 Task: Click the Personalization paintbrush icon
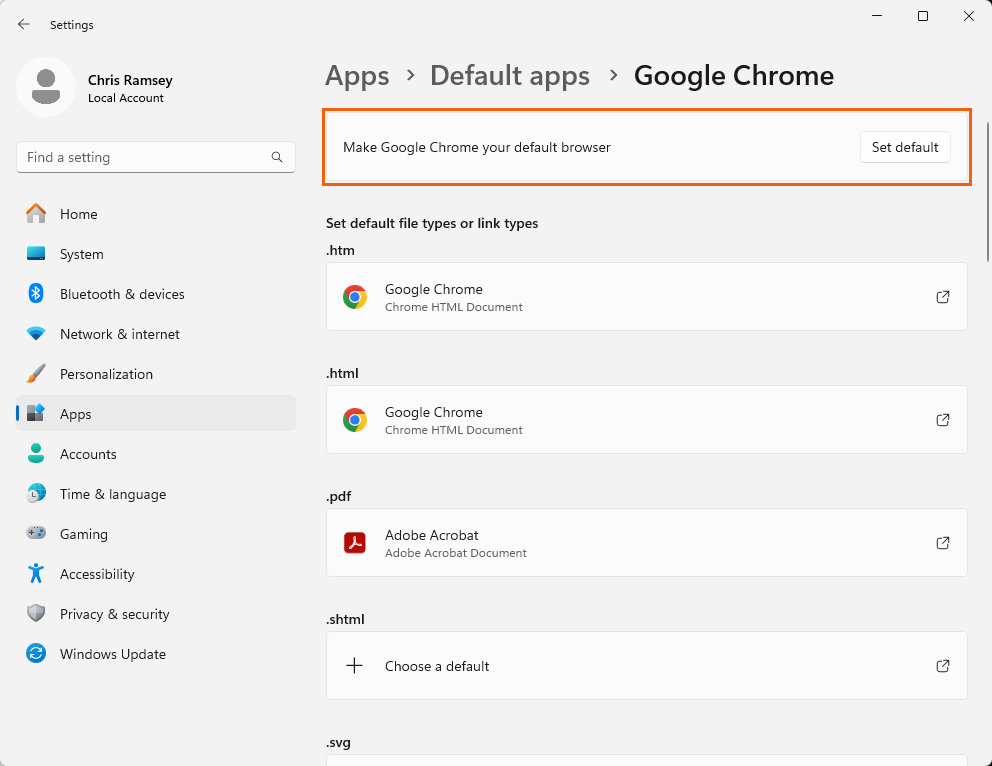pos(36,373)
